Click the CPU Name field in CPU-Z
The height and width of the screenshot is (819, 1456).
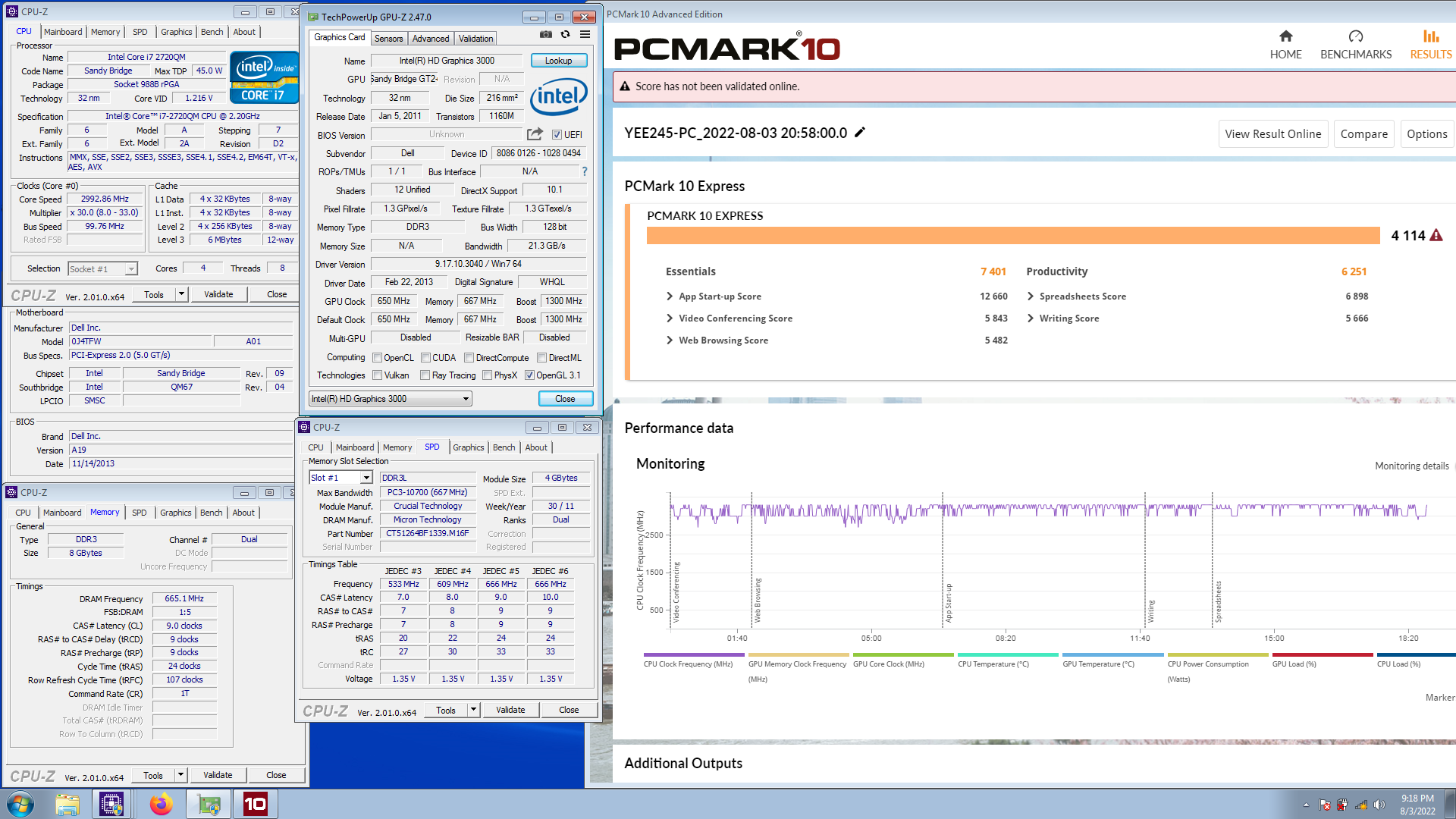tap(146, 58)
